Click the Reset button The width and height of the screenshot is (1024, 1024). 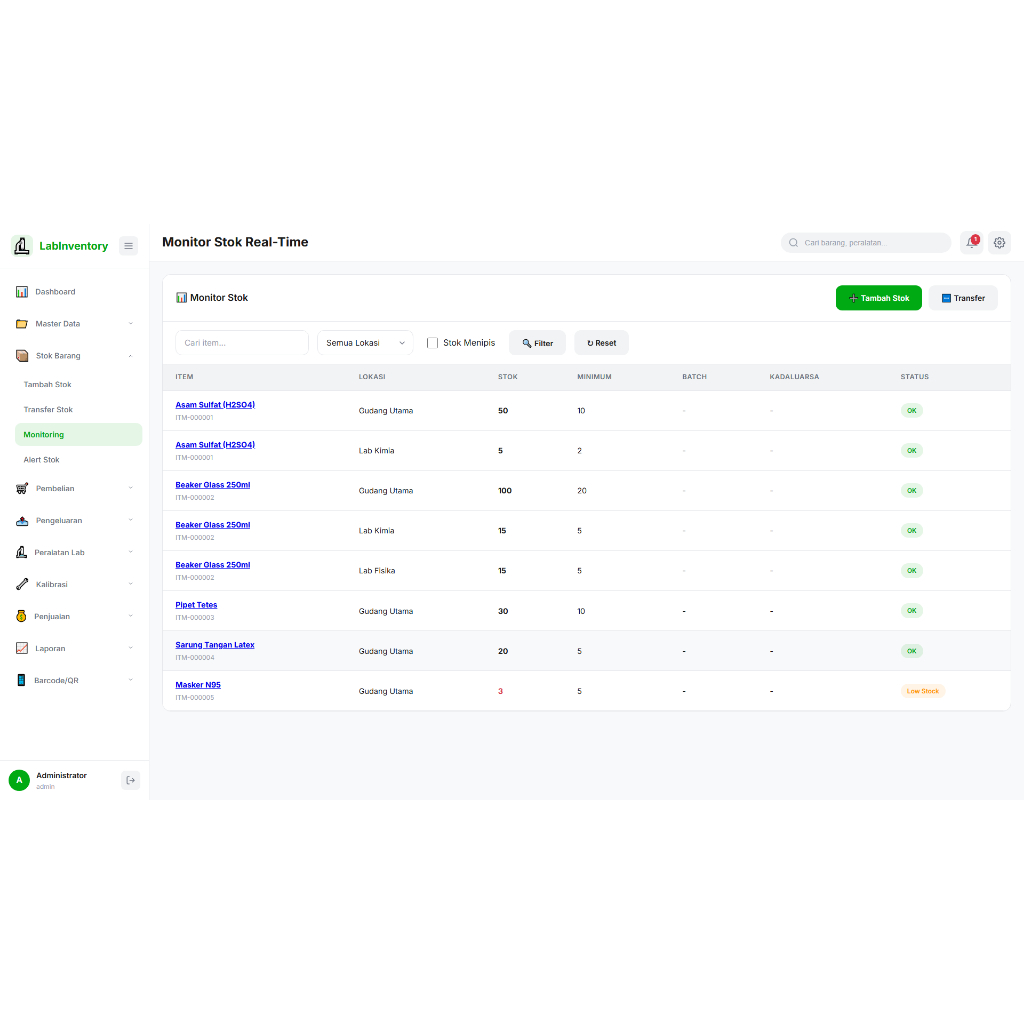pos(601,343)
